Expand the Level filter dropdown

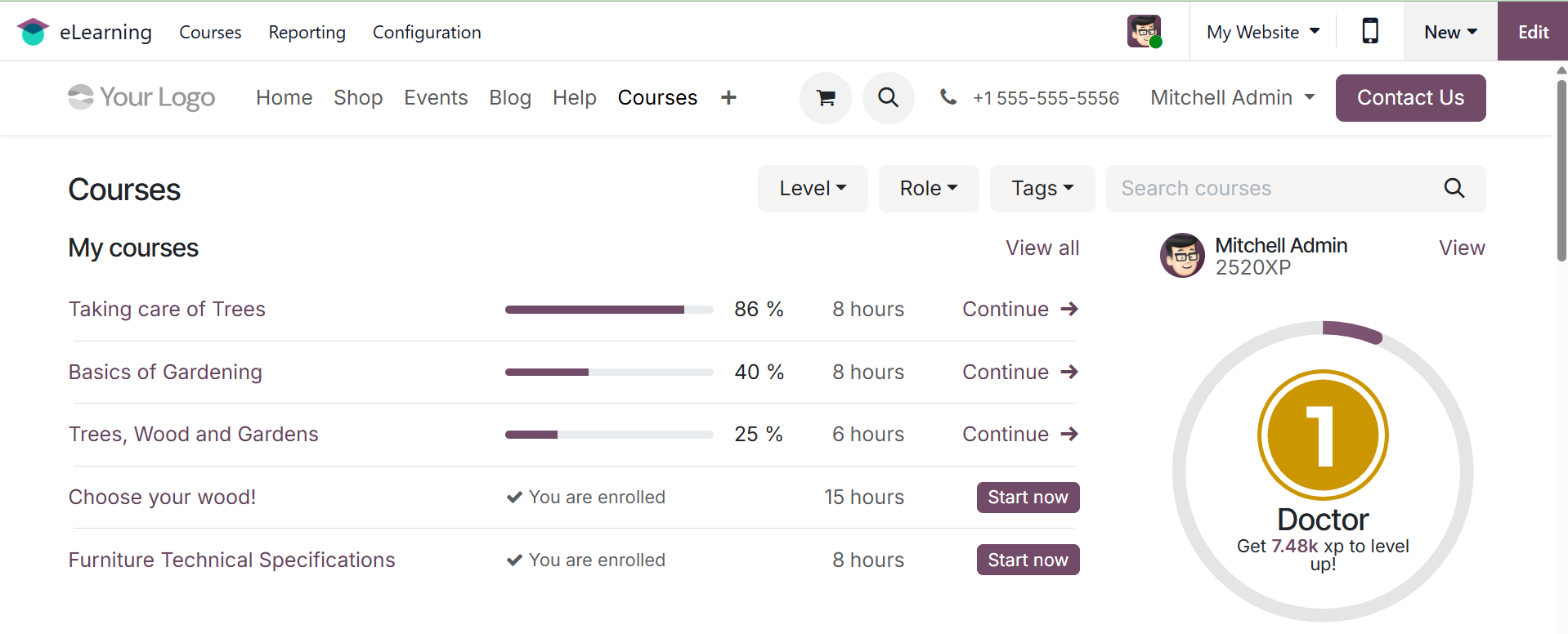tap(812, 189)
